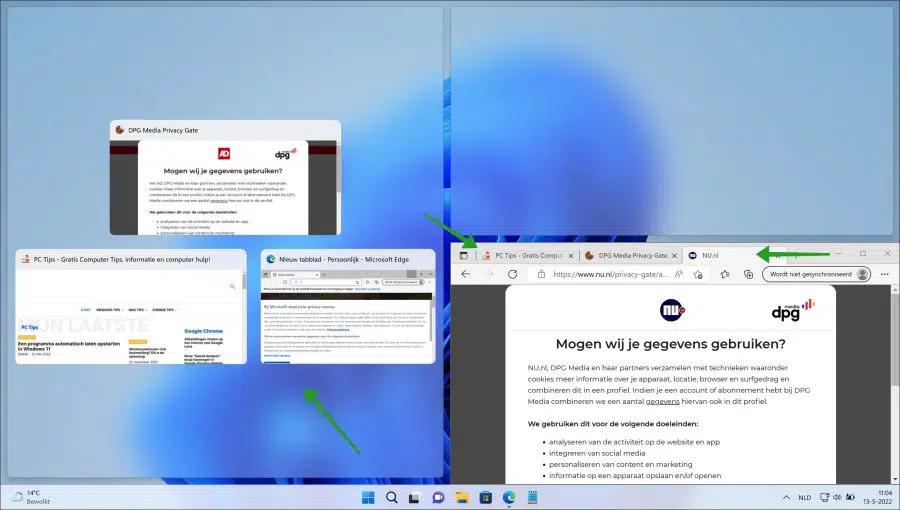Open the weather widget showing 14°C
The height and width of the screenshot is (510, 900).
(x=32, y=497)
